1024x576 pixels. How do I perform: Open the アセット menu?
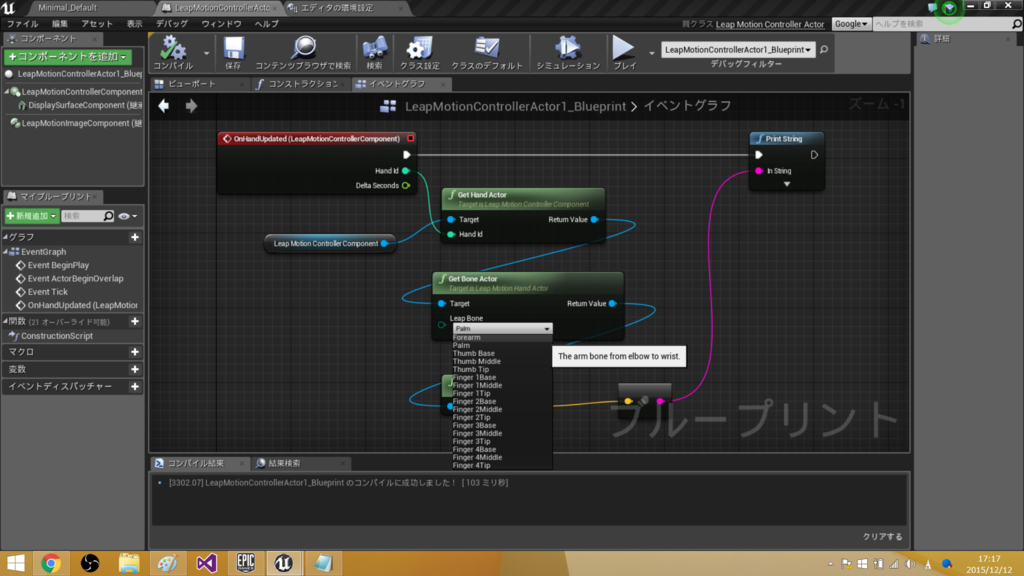tap(97, 24)
